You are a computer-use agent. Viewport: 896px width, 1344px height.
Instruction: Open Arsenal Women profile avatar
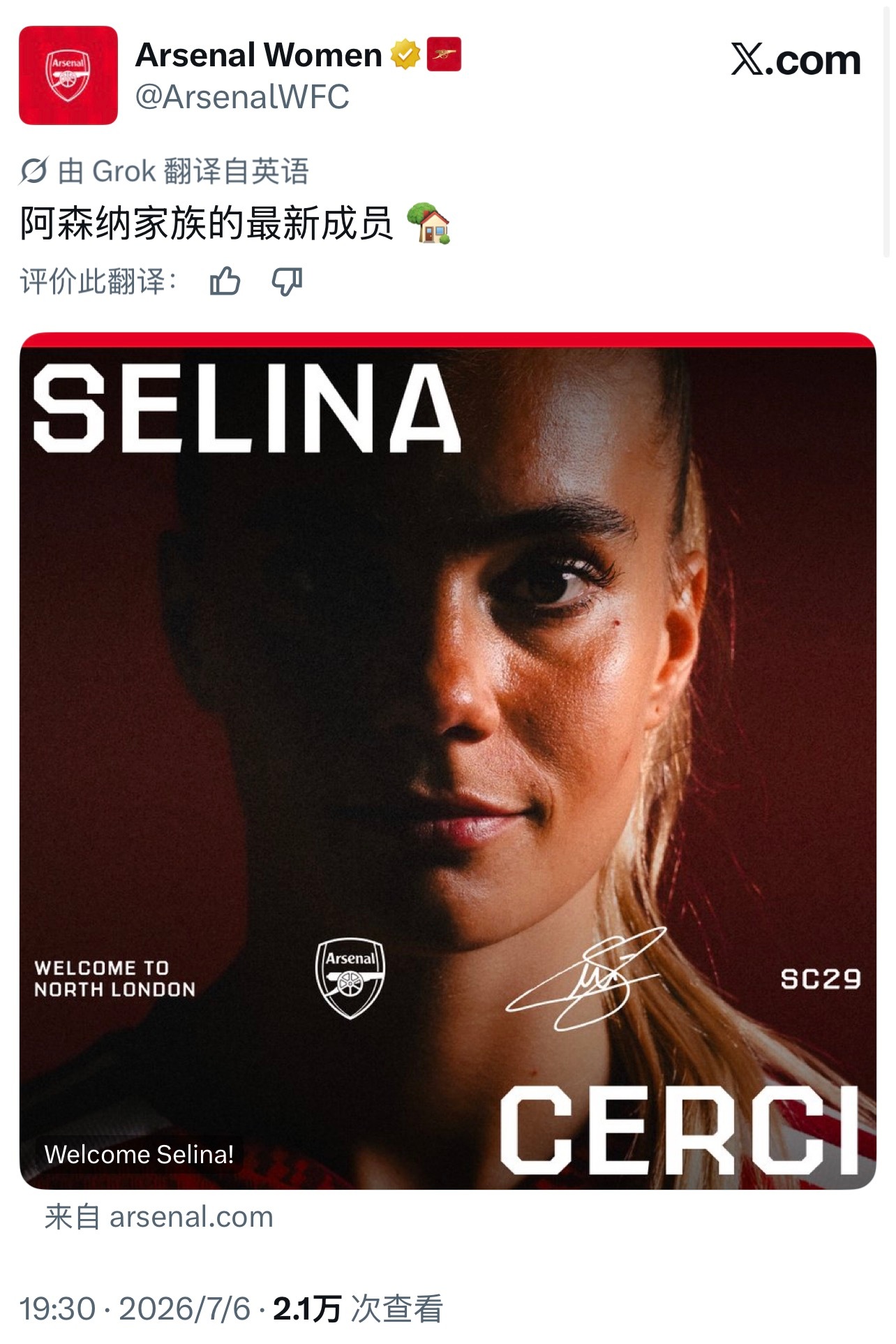[68, 75]
